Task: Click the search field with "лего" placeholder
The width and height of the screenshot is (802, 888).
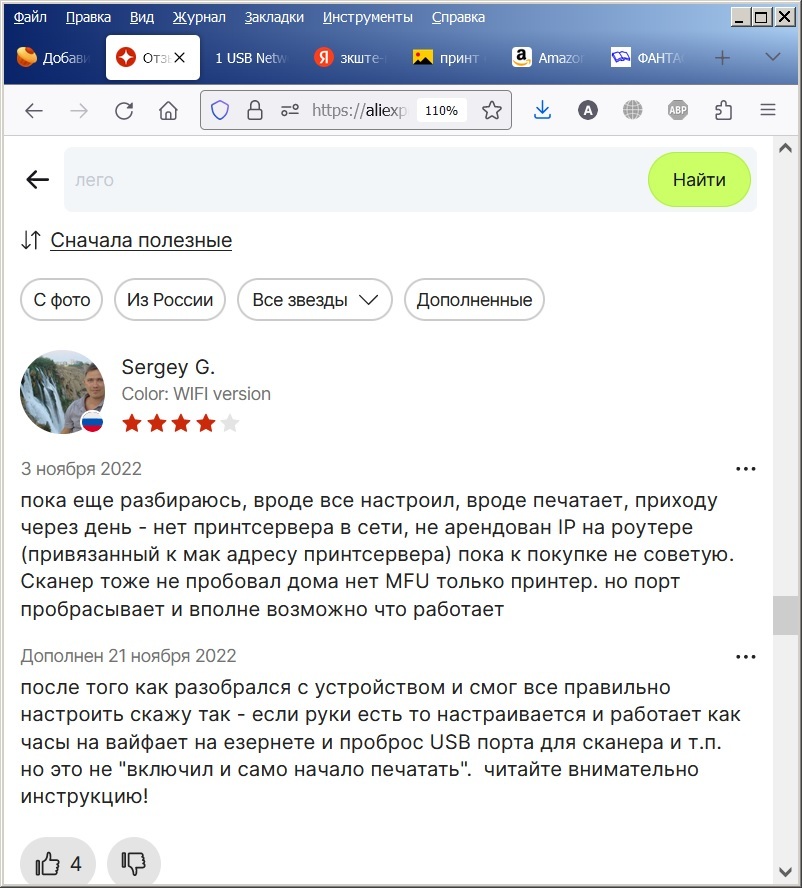Action: [356, 180]
